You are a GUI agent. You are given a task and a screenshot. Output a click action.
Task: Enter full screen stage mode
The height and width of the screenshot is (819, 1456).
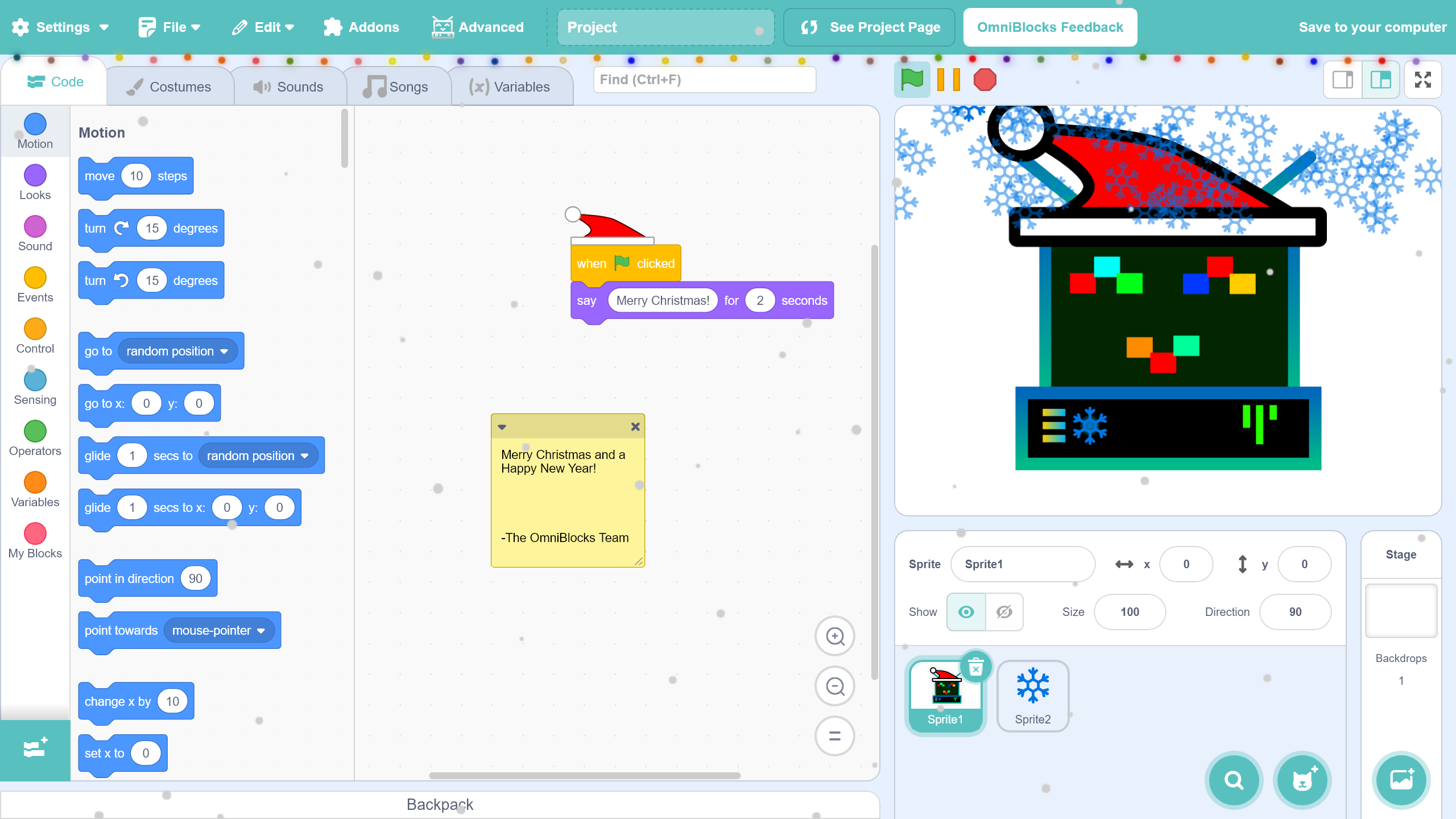1422,80
